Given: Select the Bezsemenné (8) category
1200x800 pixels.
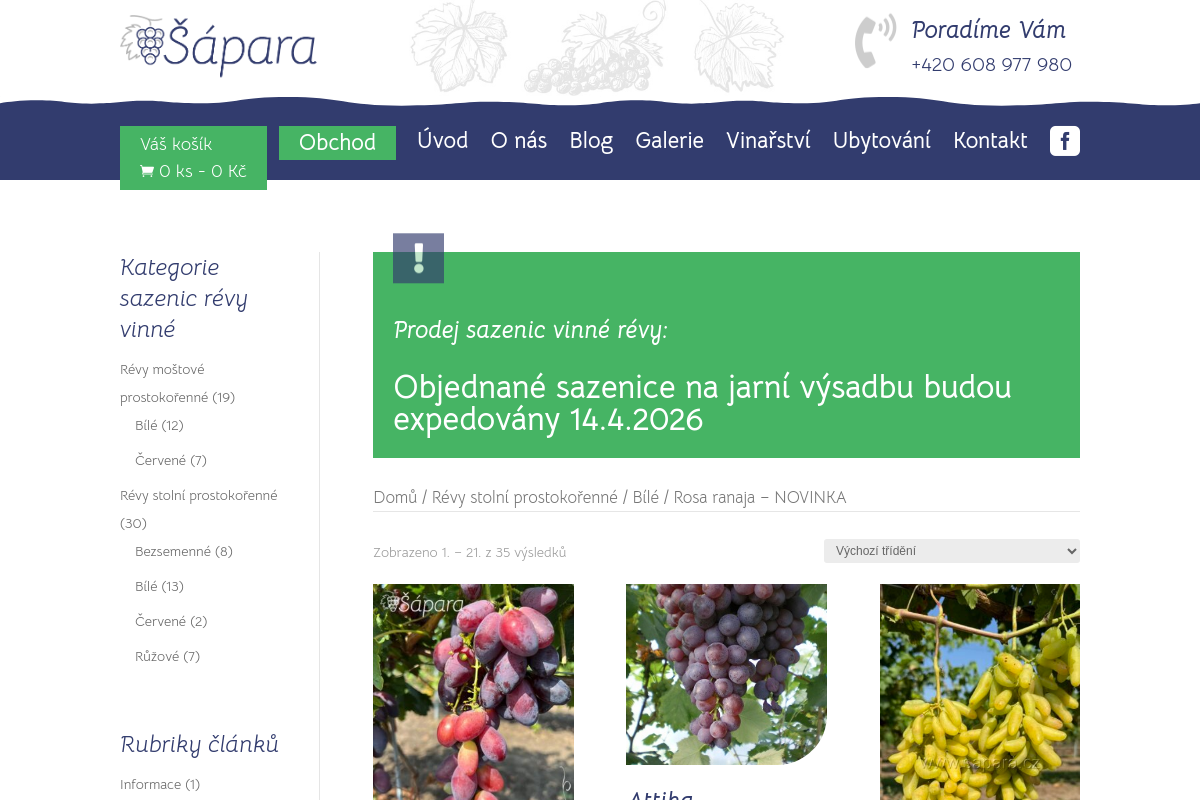Looking at the screenshot, I should coord(183,551).
